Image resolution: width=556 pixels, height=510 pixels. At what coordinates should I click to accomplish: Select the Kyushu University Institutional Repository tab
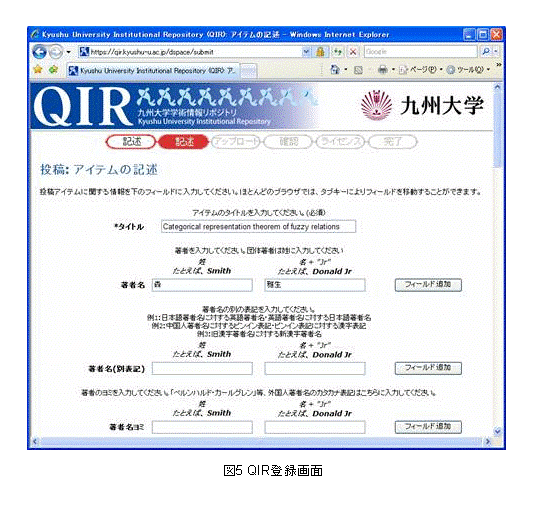pyautogui.click(x=153, y=71)
